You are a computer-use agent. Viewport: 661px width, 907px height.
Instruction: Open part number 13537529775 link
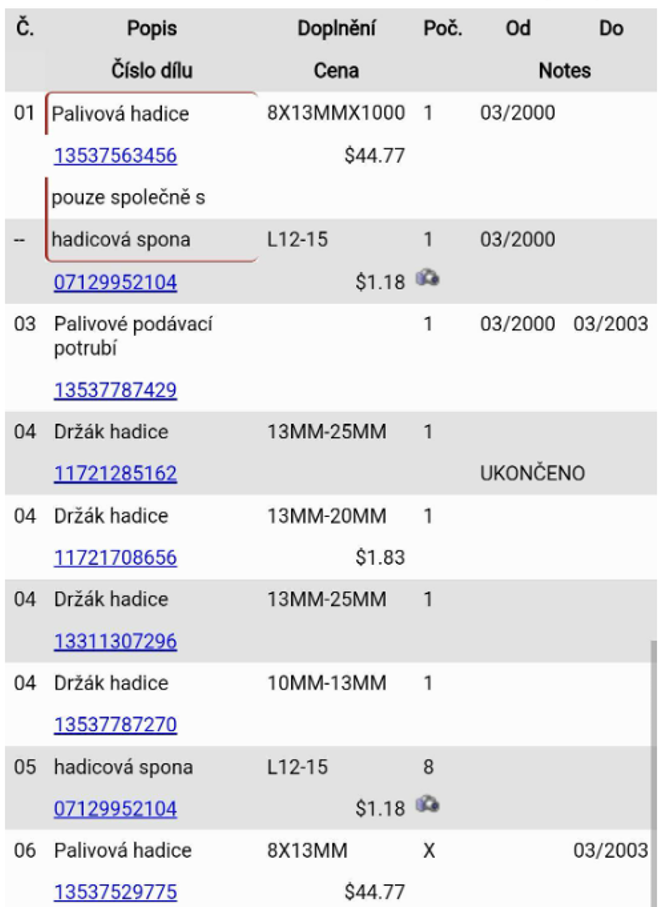pyautogui.click(x=115, y=892)
